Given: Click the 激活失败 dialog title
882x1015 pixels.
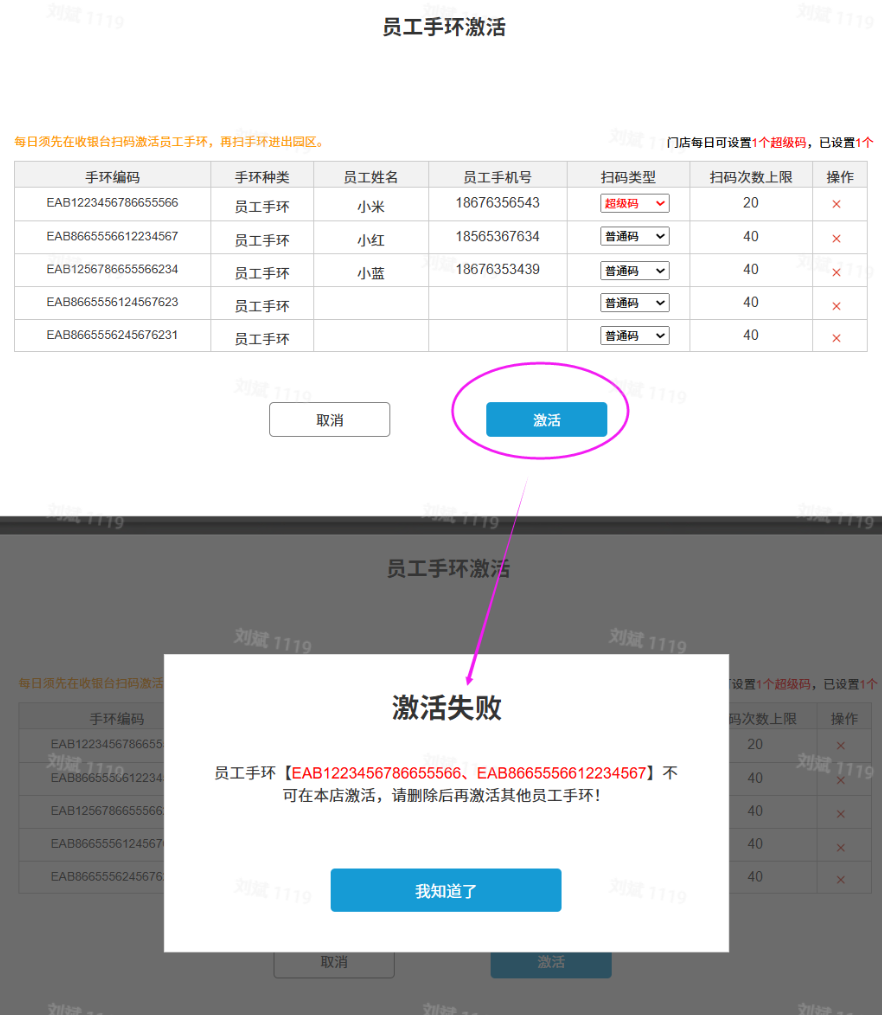Looking at the screenshot, I should (446, 708).
